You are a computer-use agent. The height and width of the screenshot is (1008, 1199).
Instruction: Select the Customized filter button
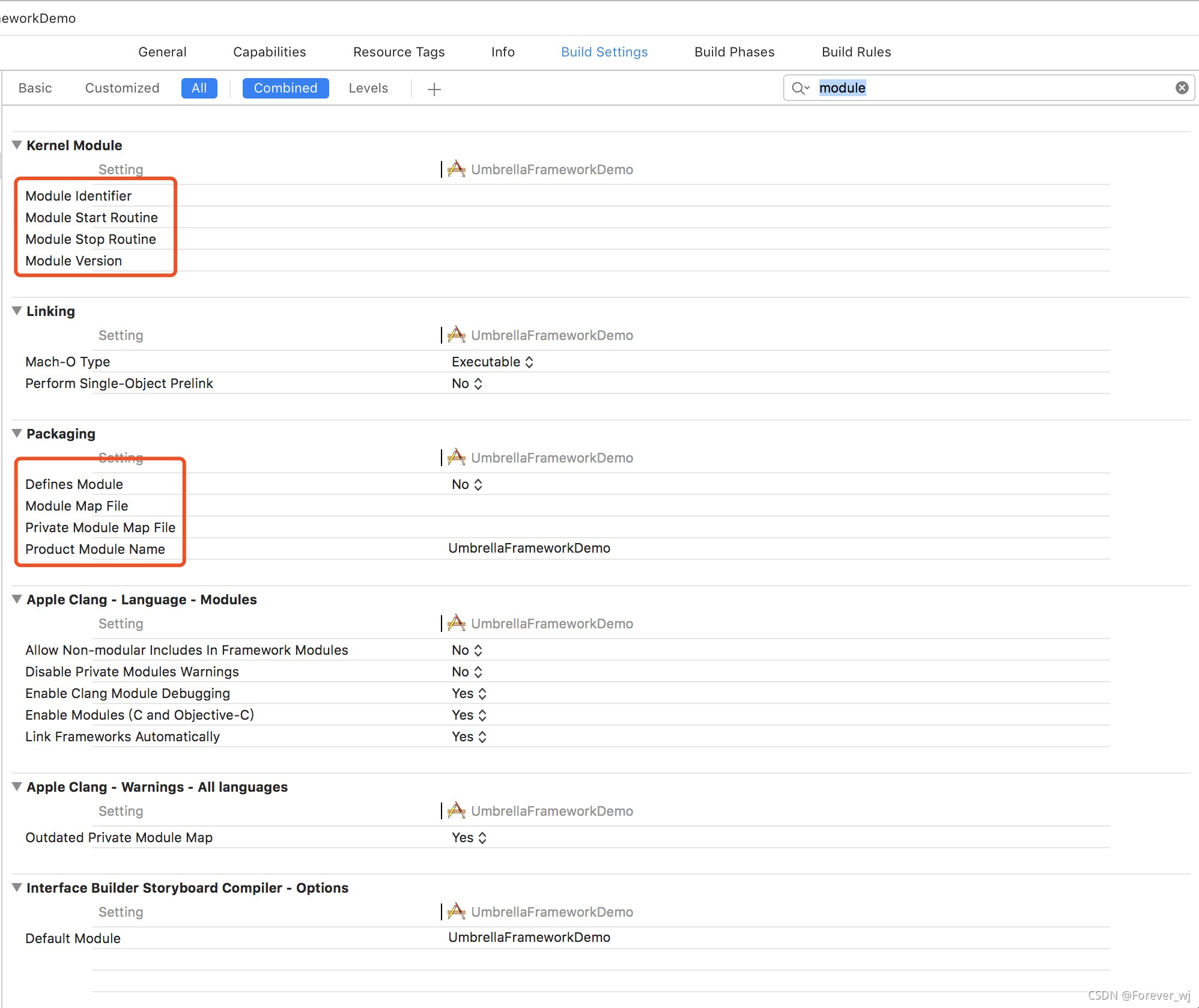coord(122,88)
